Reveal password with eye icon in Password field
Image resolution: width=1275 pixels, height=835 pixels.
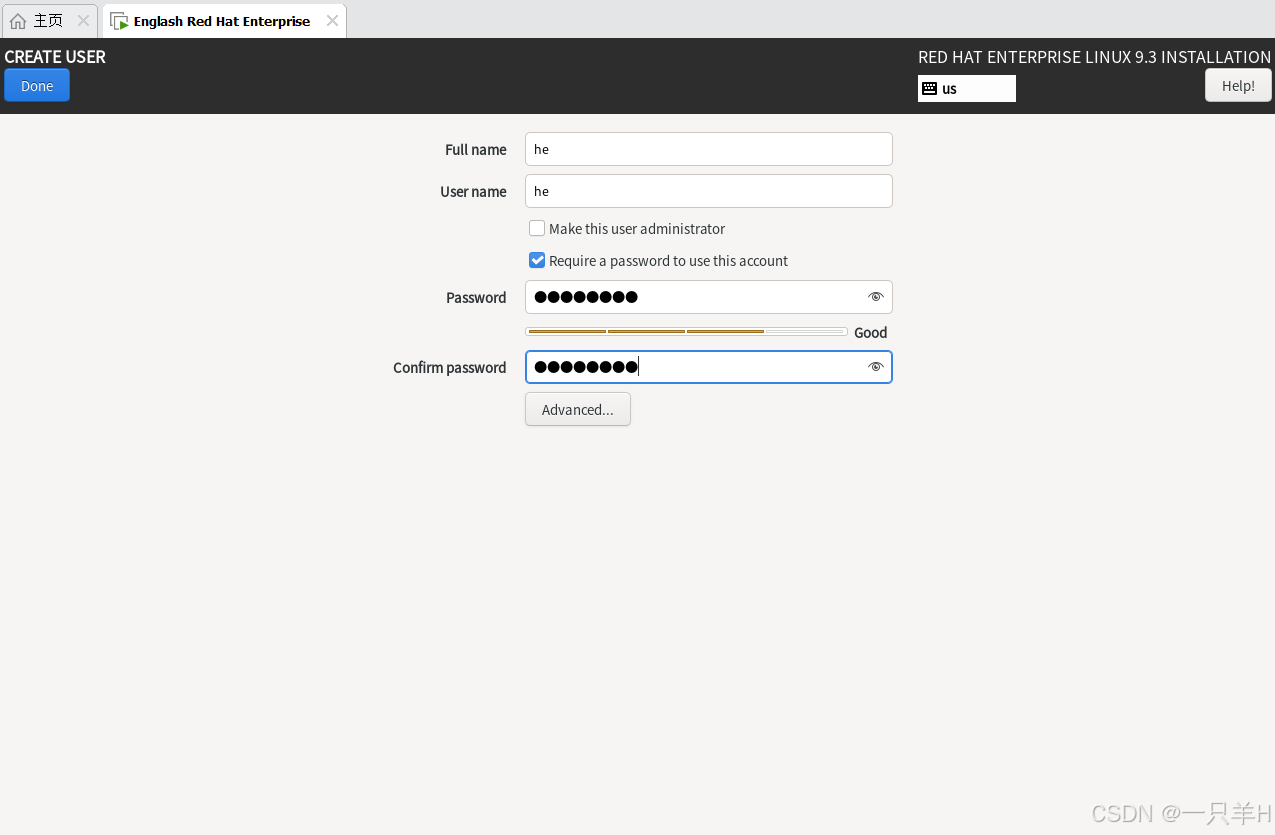(x=876, y=297)
